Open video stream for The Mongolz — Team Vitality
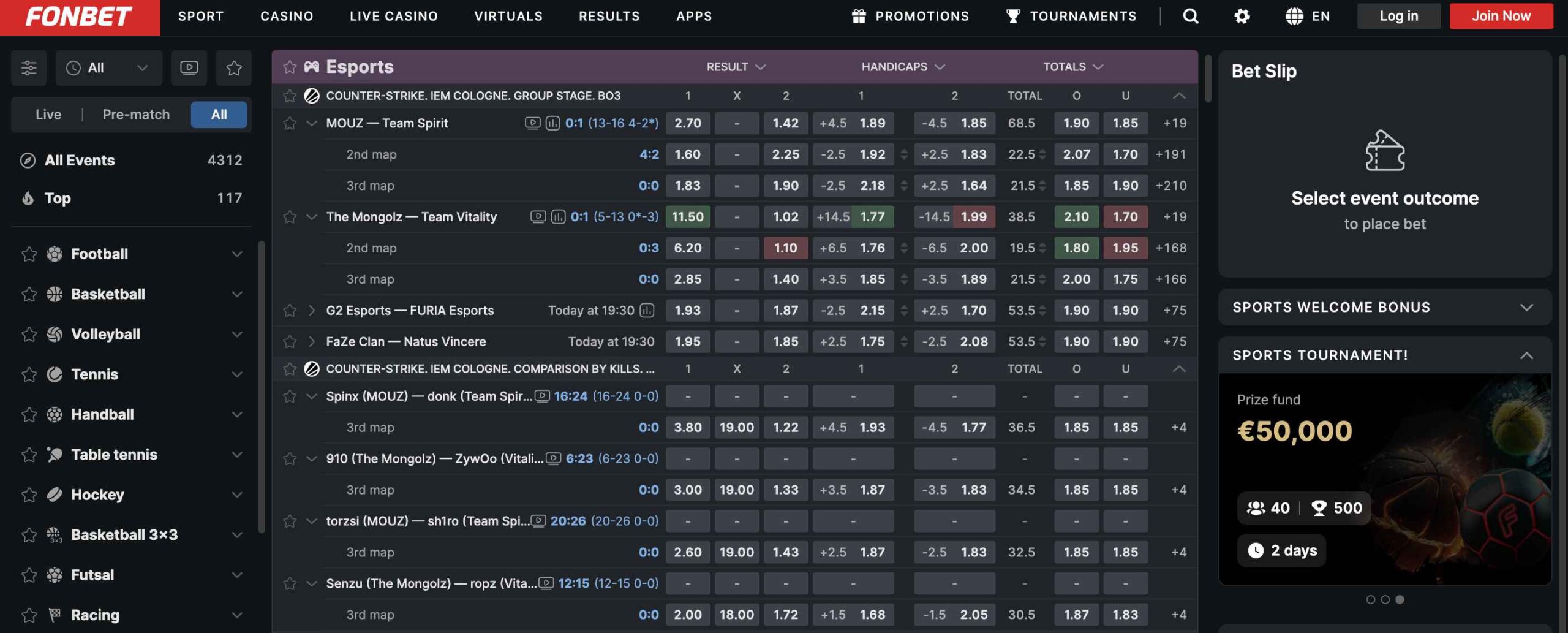The image size is (1568, 633). point(538,216)
